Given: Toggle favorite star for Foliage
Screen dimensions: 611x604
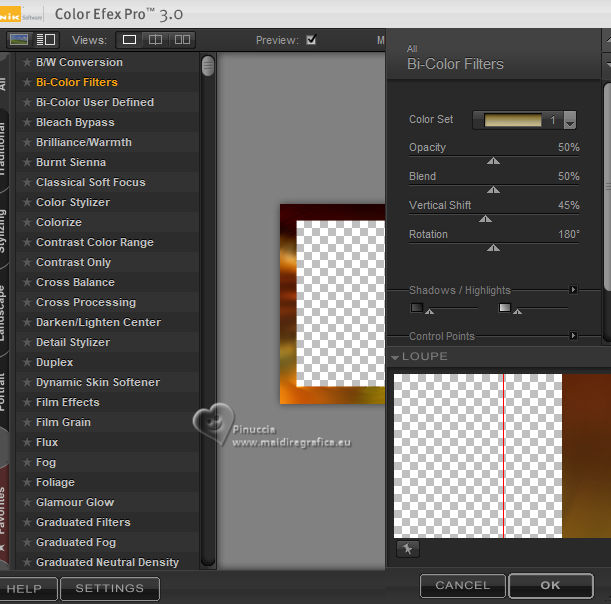Looking at the screenshot, I should point(26,482).
